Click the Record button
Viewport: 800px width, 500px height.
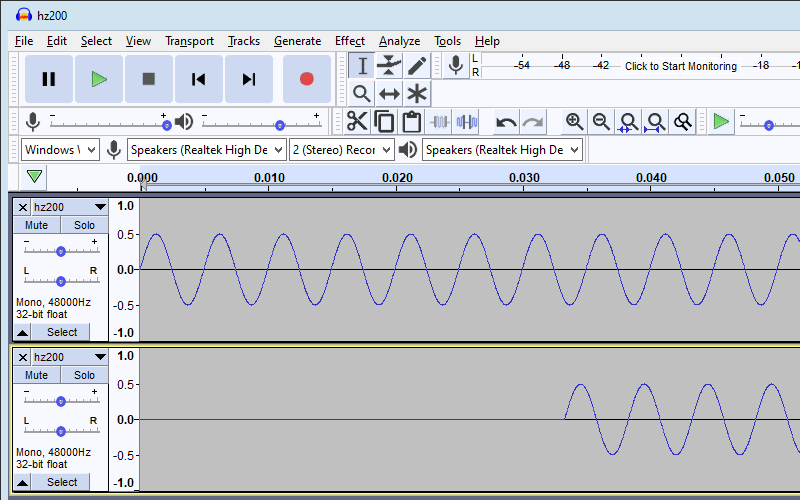(306, 79)
